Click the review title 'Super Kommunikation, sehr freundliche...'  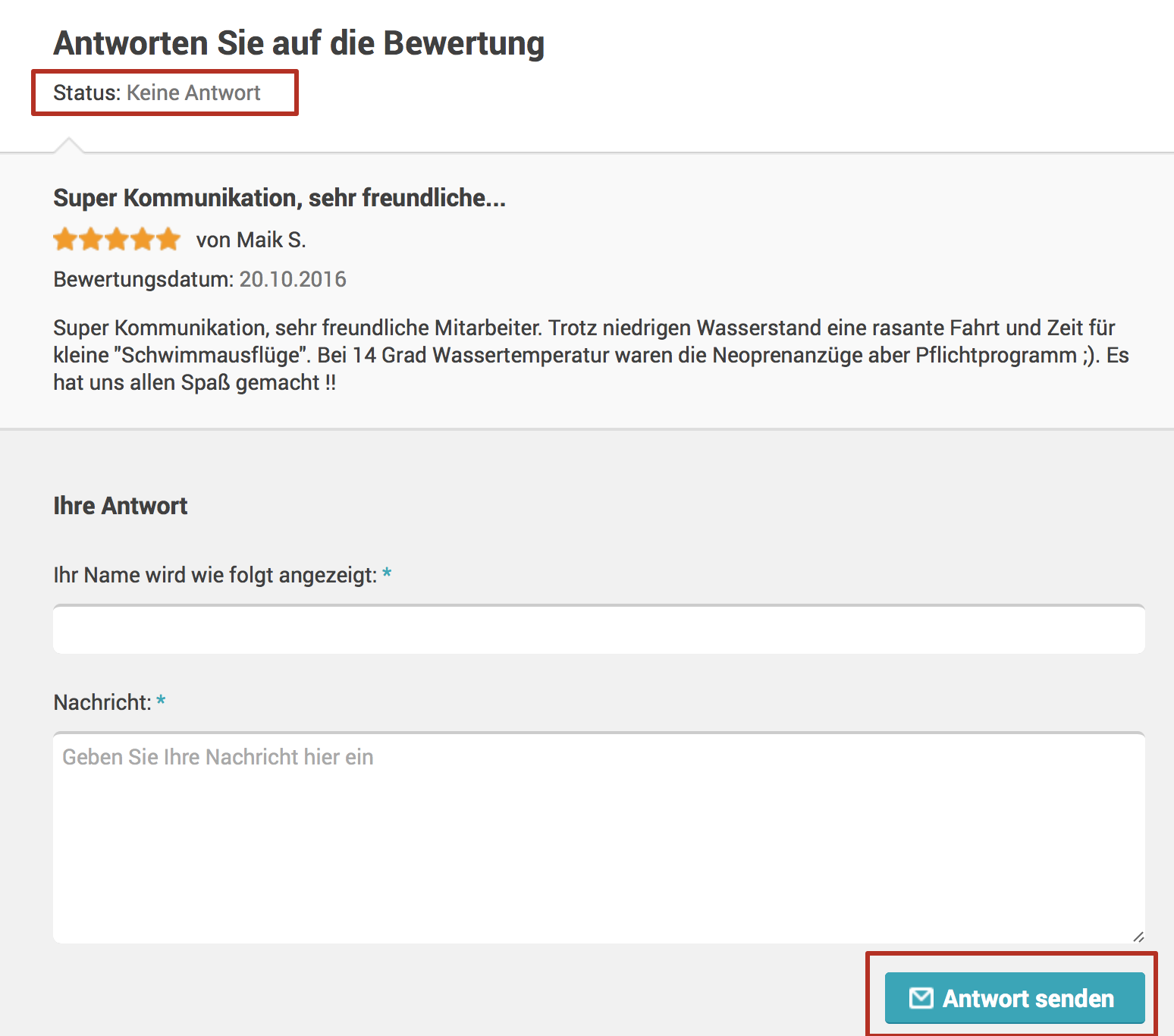[x=279, y=198]
